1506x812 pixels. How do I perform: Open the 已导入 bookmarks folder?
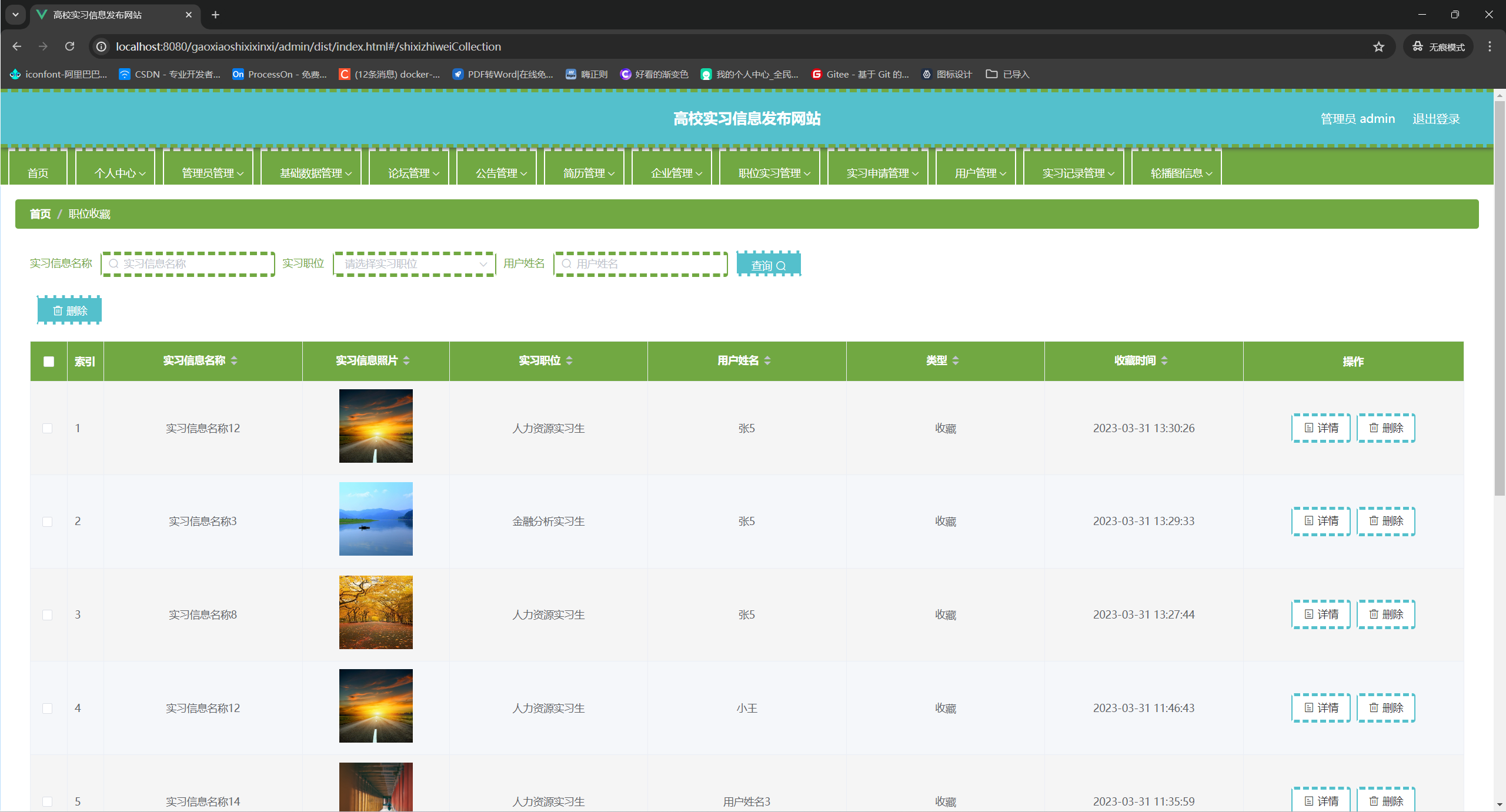1007,74
